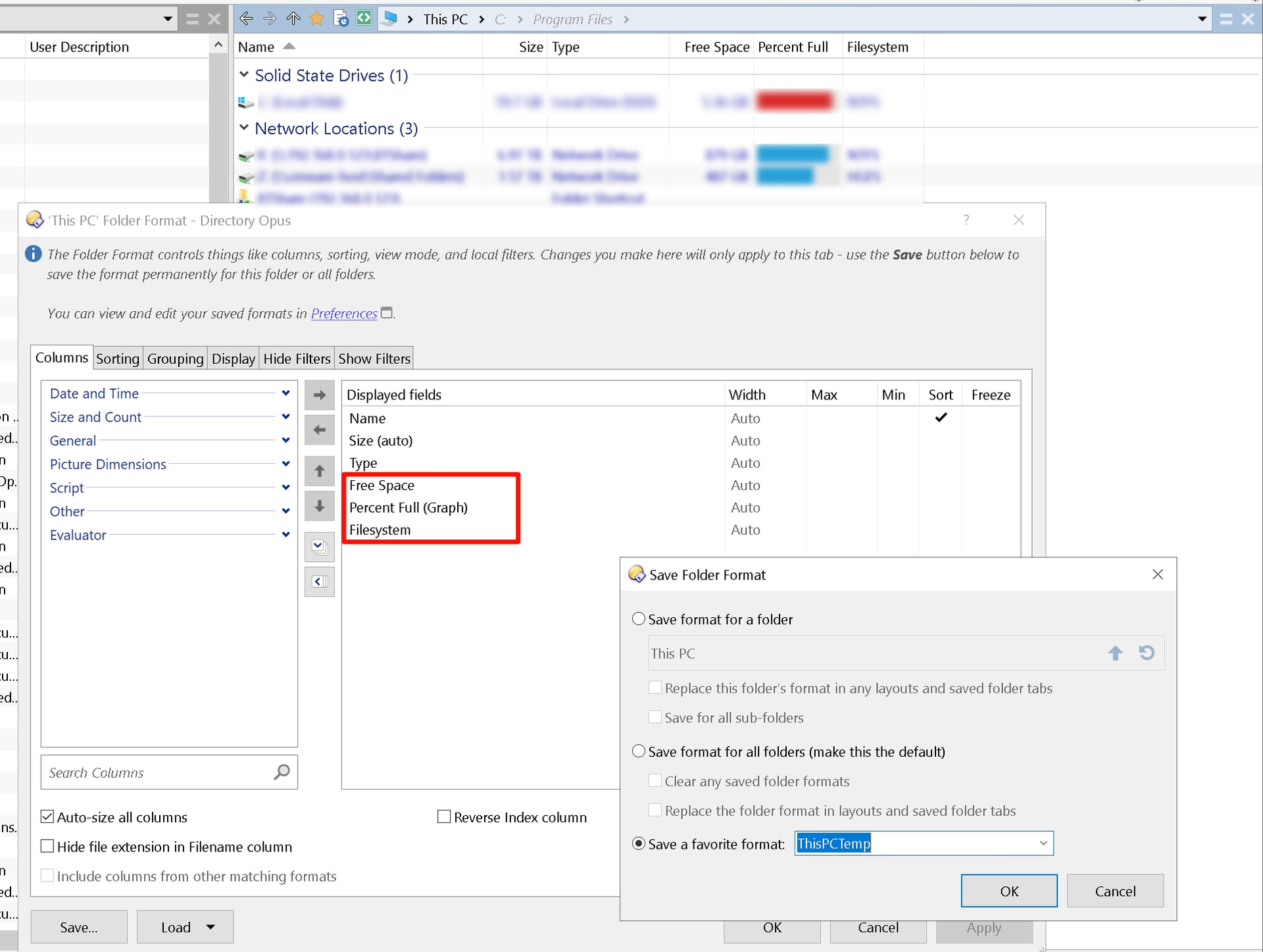
Task: Switch to the Sorting tab
Action: click(118, 359)
